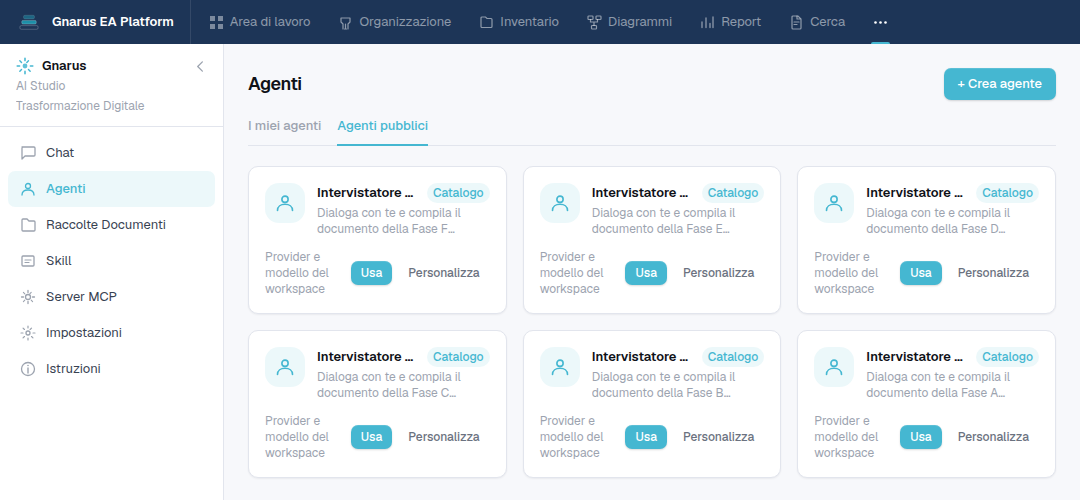Click the Catalogo badge on Fase E agent
The width and height of the screenshot is (1080, 500).
pyautogui.click(x=733, y=193)
